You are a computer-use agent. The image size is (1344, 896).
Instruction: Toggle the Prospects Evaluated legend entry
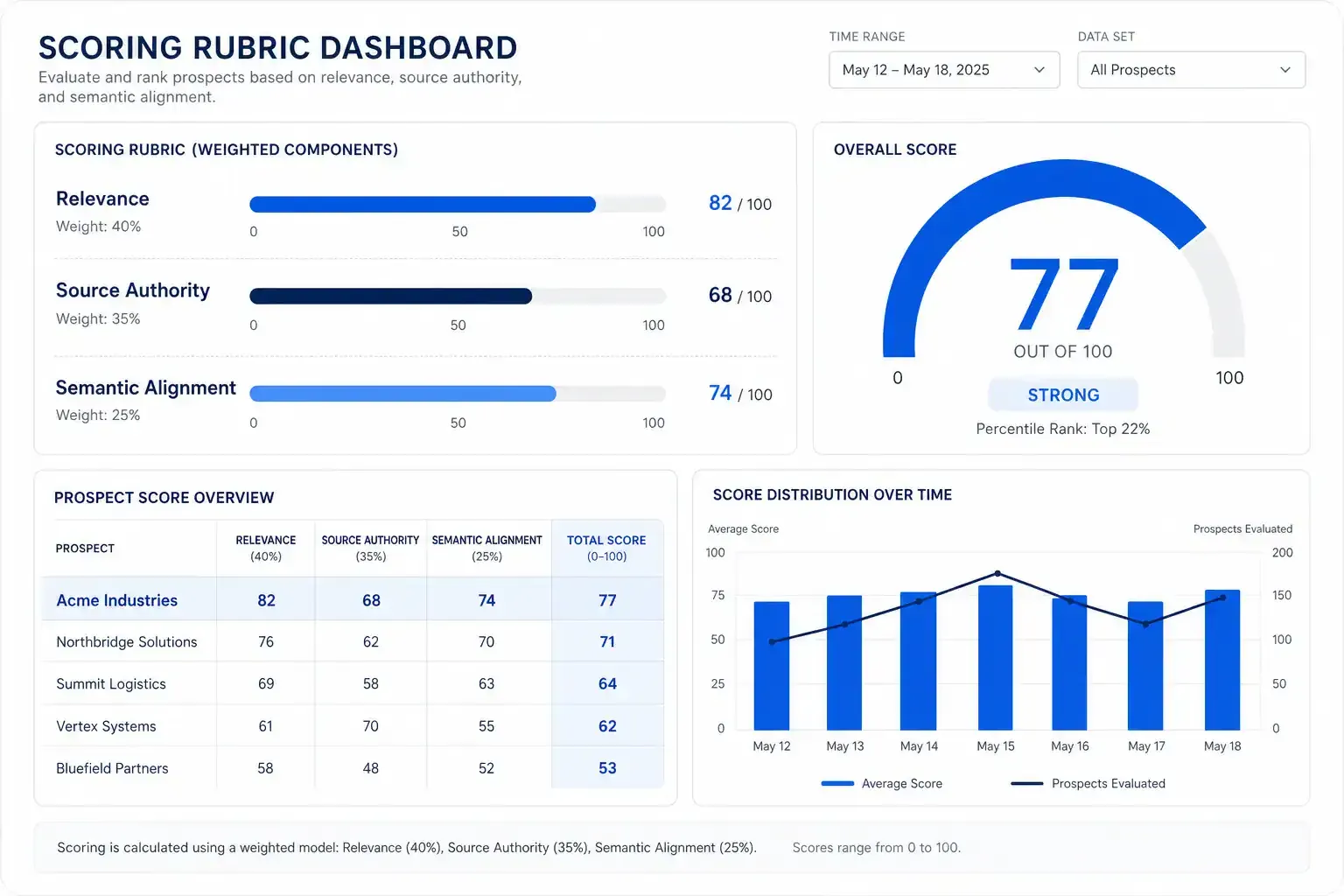click(x=1088, y=784)
